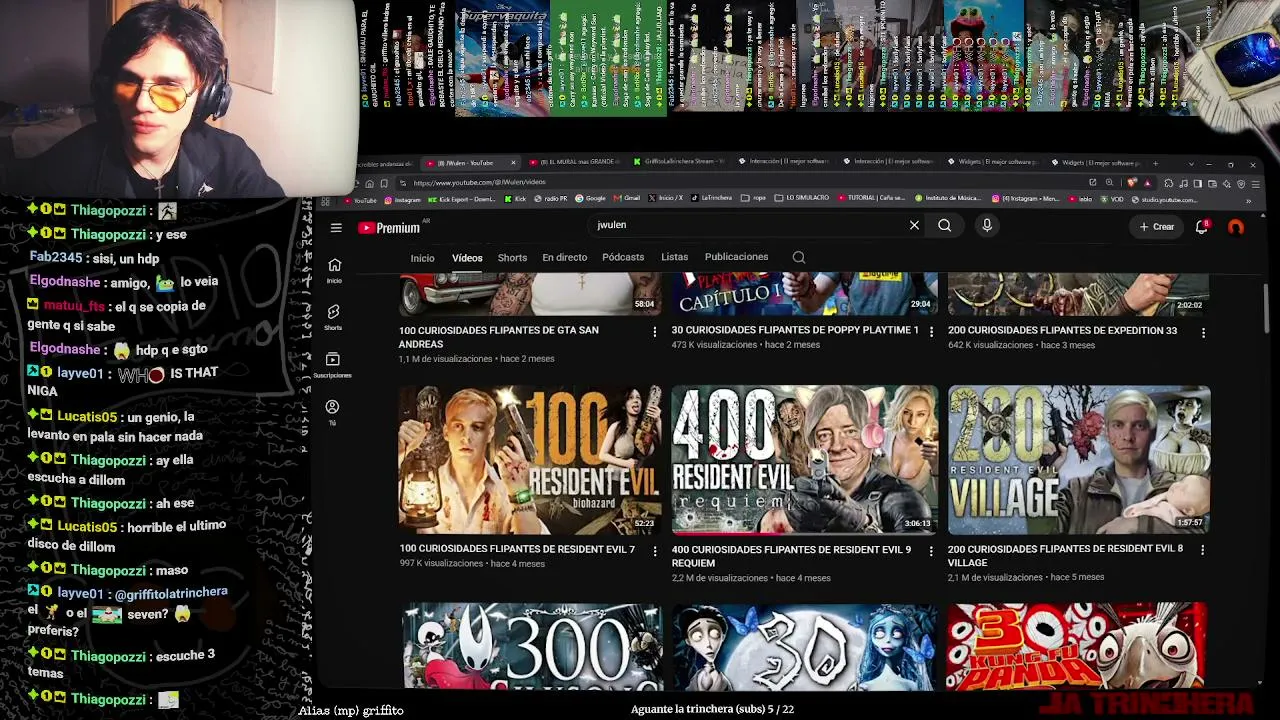
Task: Open '30 CURIOSIDADES FLIPANTES DE POPPY PLAYTIME 1'
Action: 795,330
